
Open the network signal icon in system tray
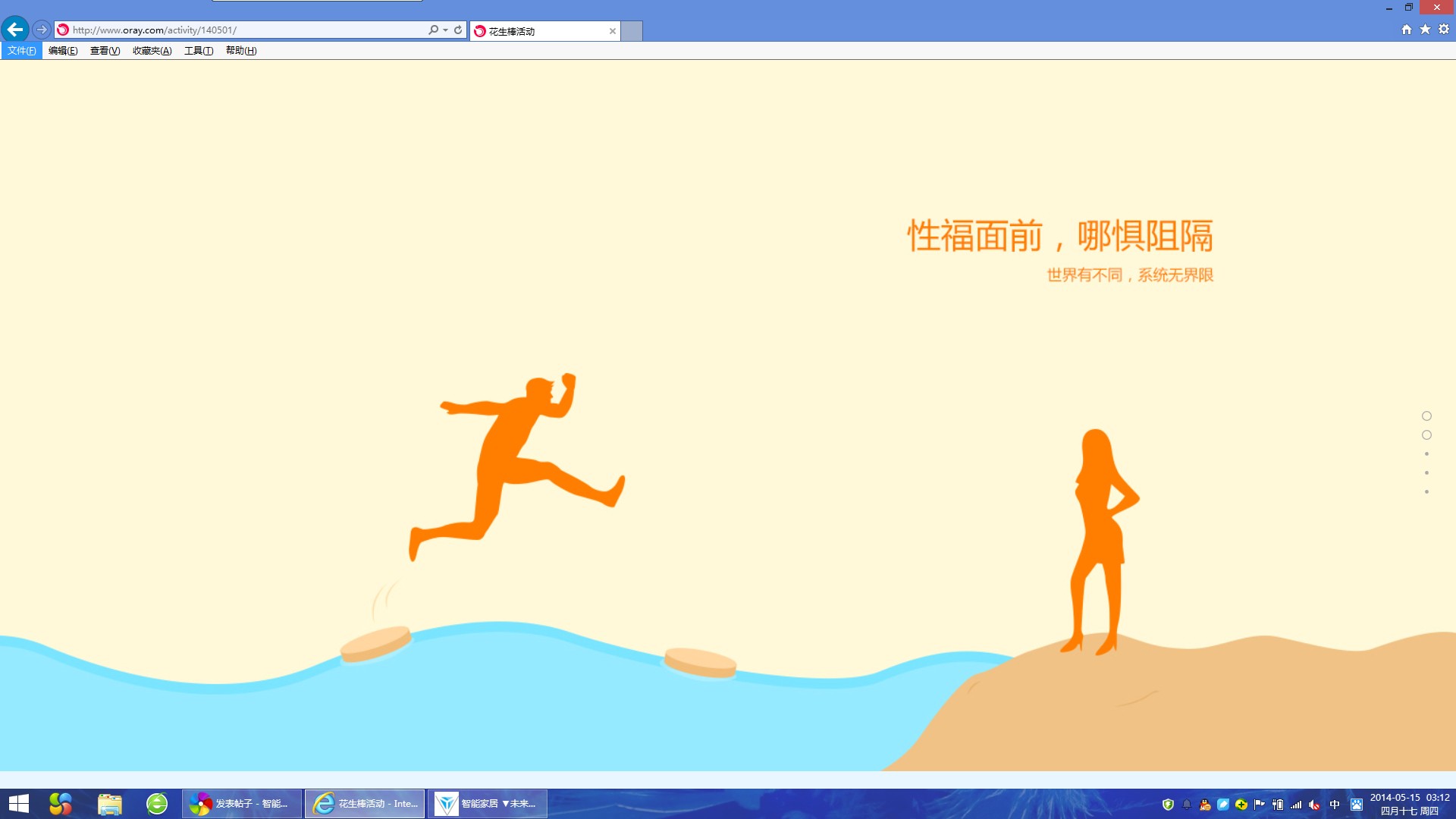coord(1295,805)
